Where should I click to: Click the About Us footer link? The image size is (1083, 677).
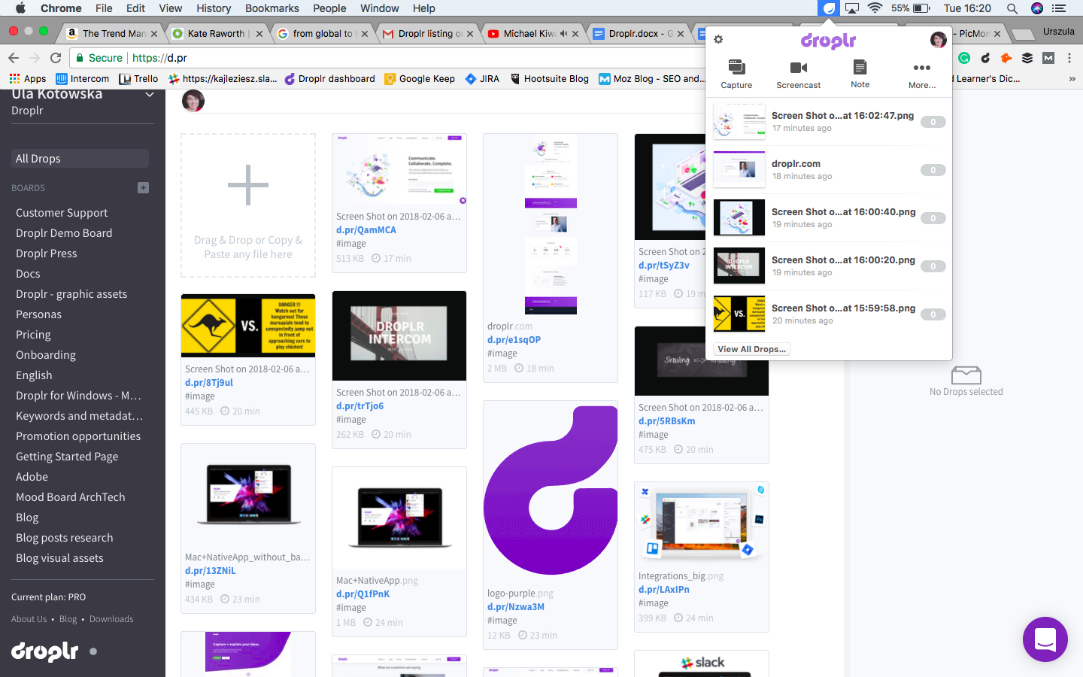coord(29,619)
